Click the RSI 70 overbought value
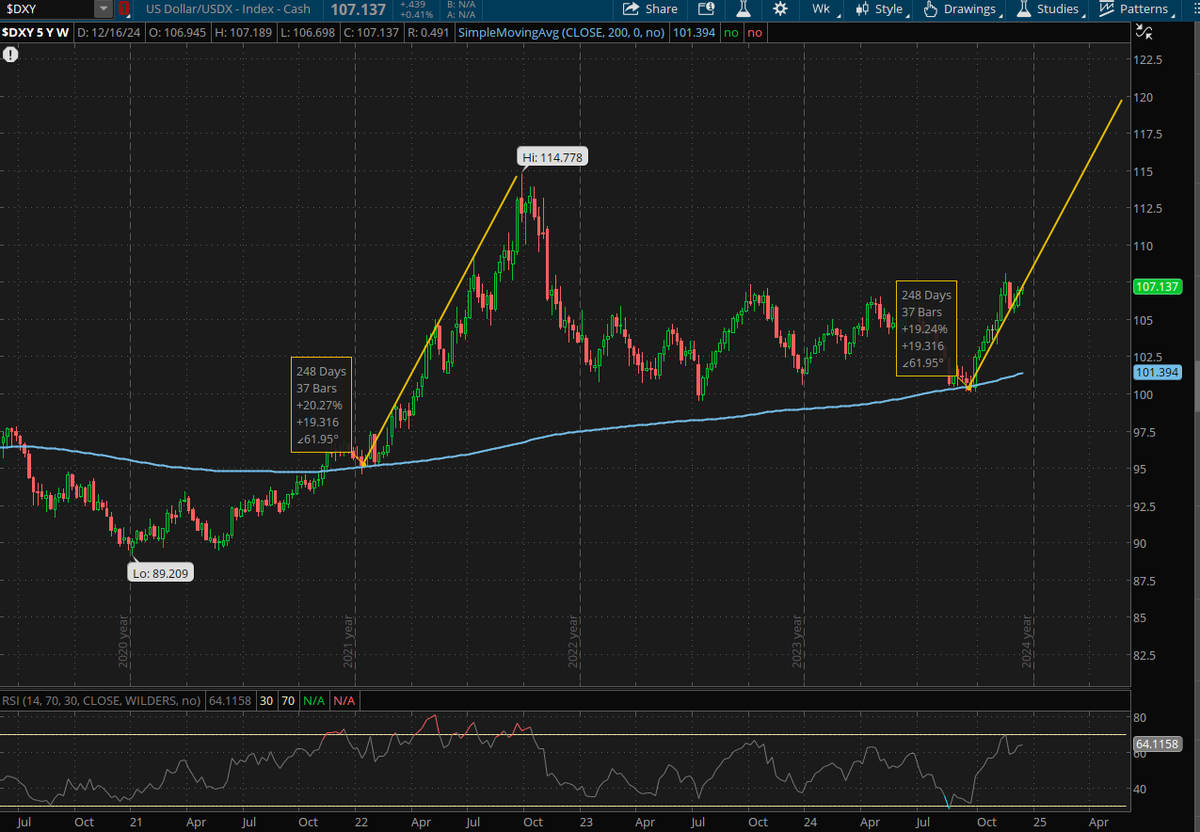Viewport: 1200px width, 832px height. pos(287,701)
